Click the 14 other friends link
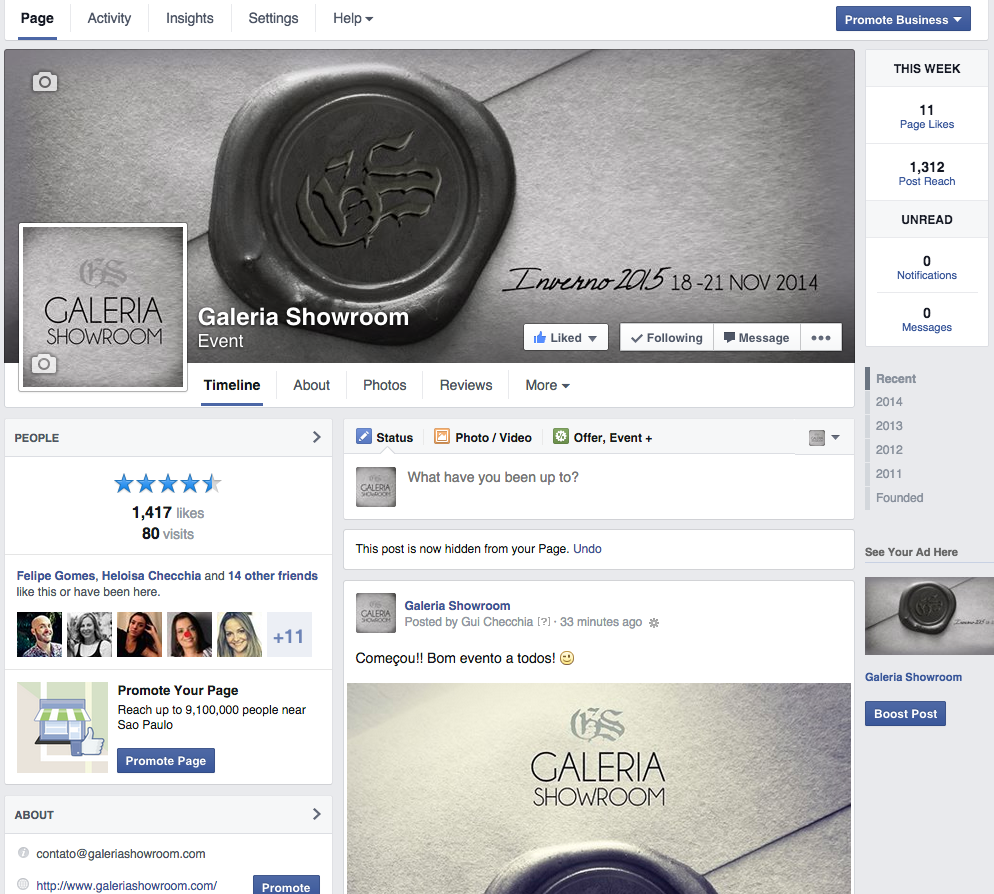The height and width of the screenshot is (894, 994). (x=273, y=576)
